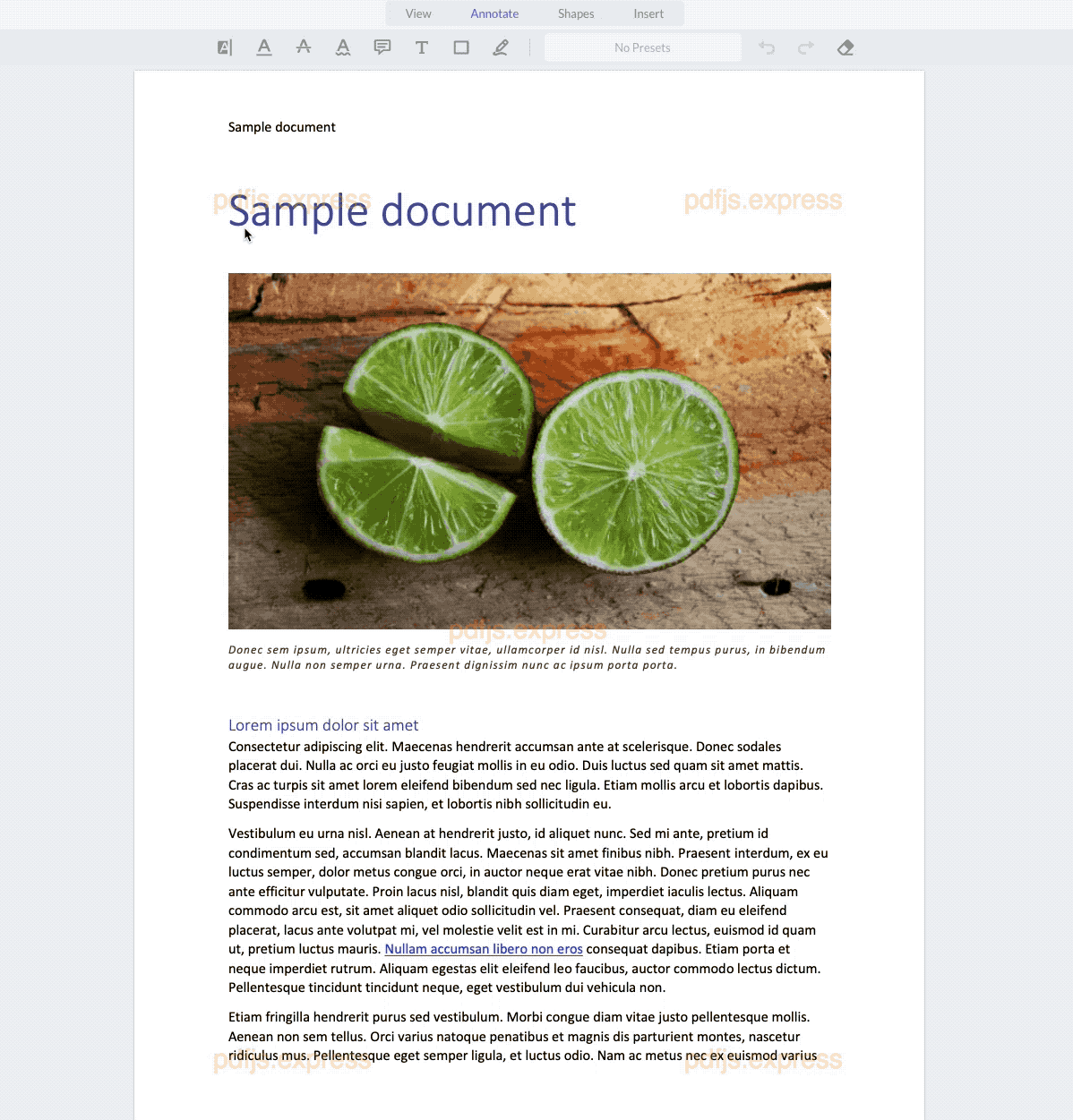Viewport: 1073px width, 1120px height.
Task: Select the freehand draw tool
Action: tap(501, 47)
